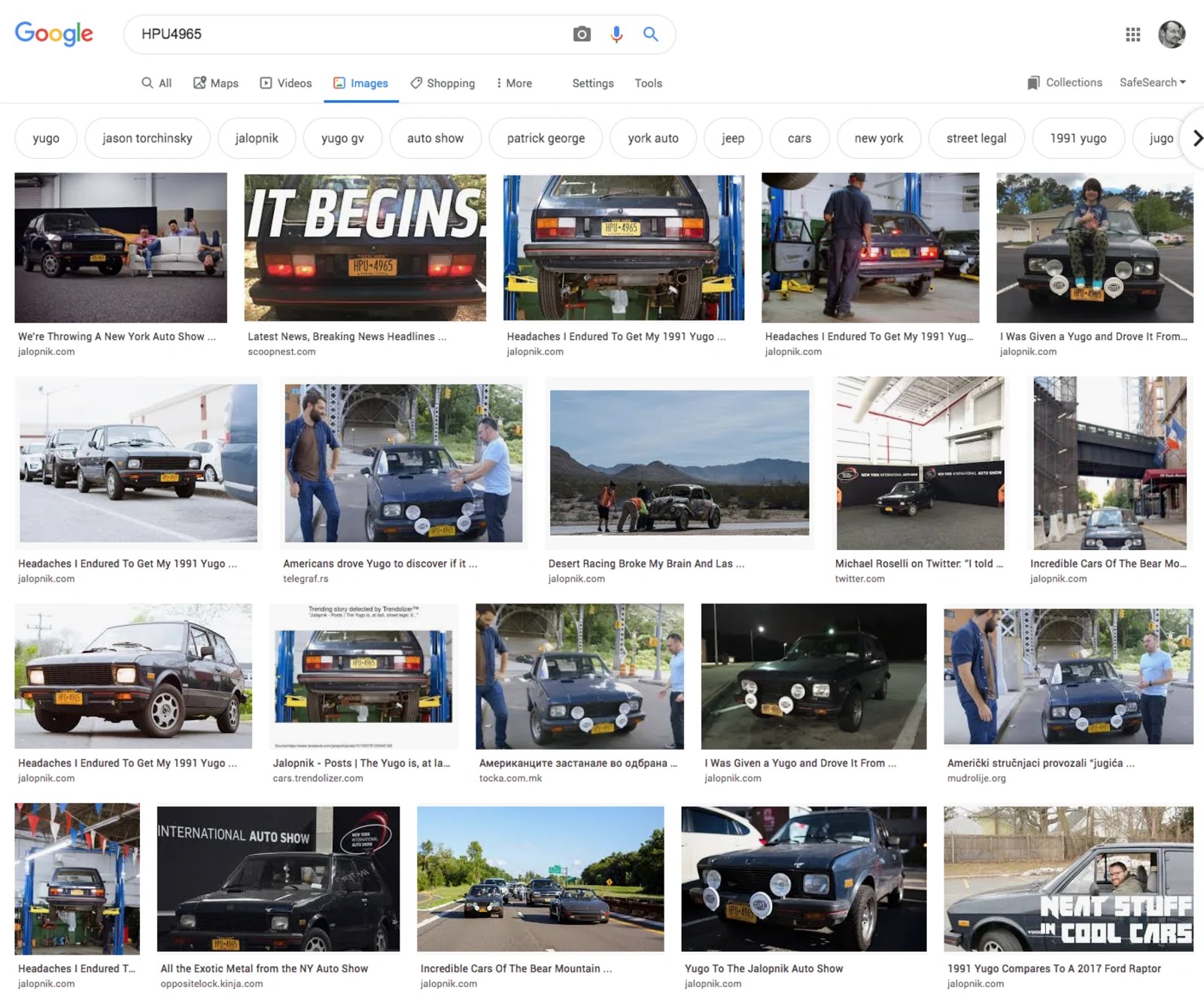The height and width of the screenshot is (1006, 1204).
Task: Open the Settings menu
Action: (x=593, y=83)
